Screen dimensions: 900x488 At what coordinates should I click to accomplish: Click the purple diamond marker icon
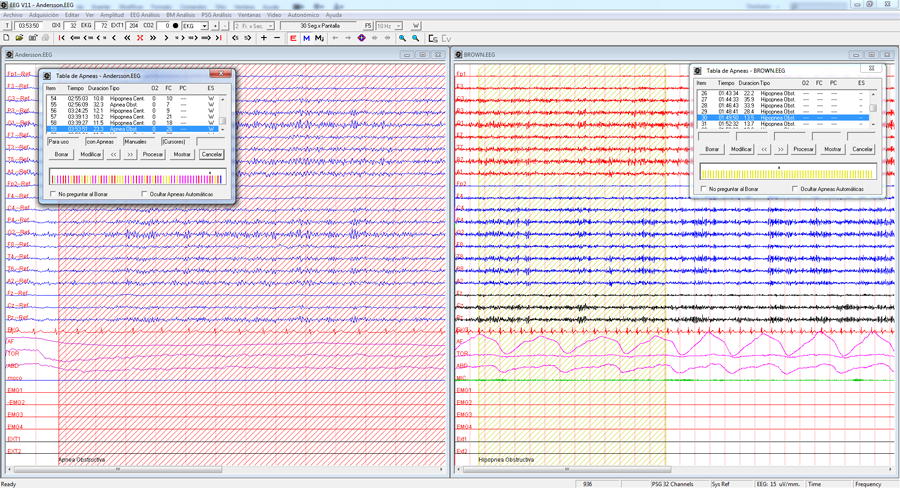[x=361, y=38]
